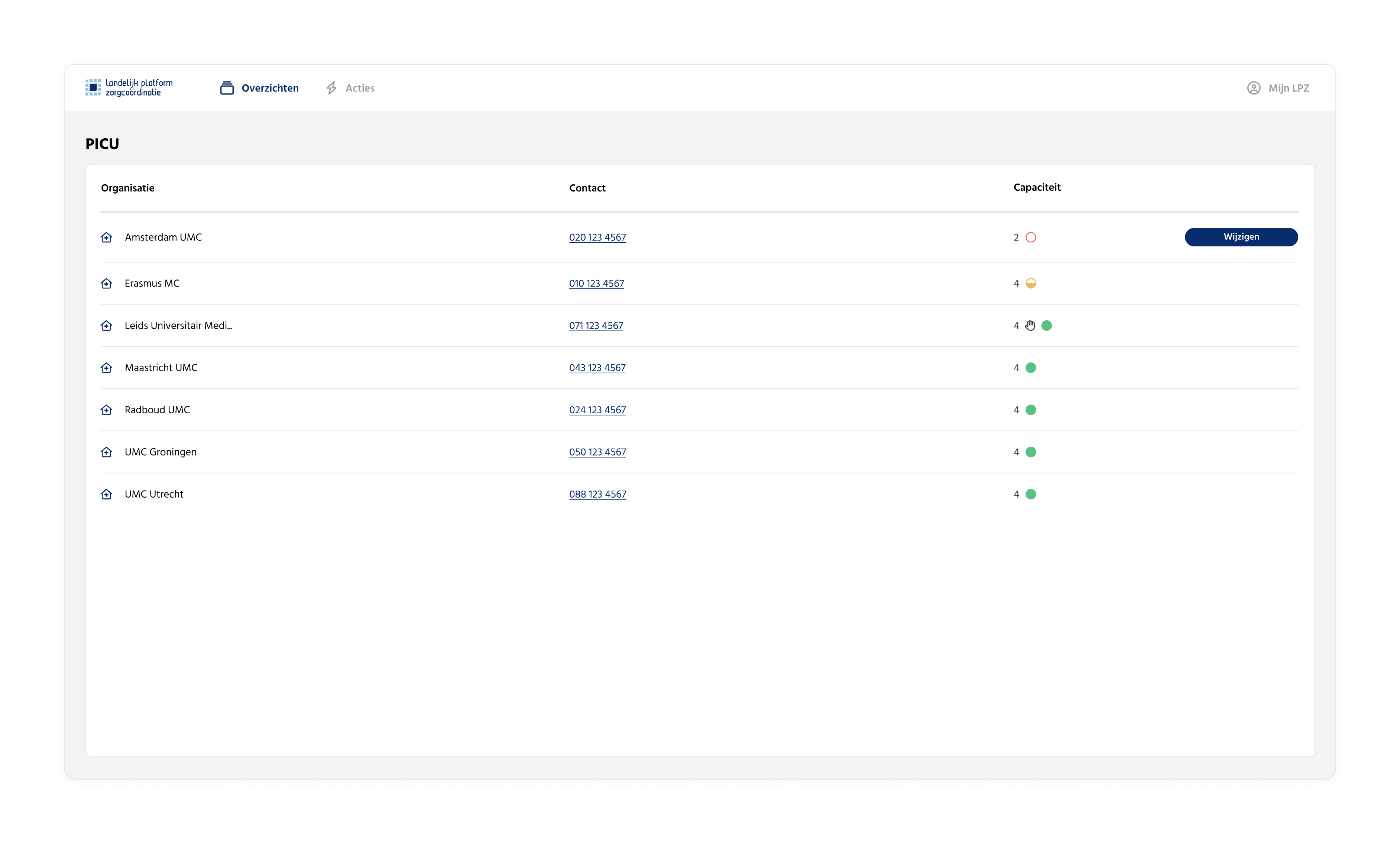Select the orange capacity indicator for Erasmus MC
Screen dimensions: 1400x844
click(x=1031, y=283)
